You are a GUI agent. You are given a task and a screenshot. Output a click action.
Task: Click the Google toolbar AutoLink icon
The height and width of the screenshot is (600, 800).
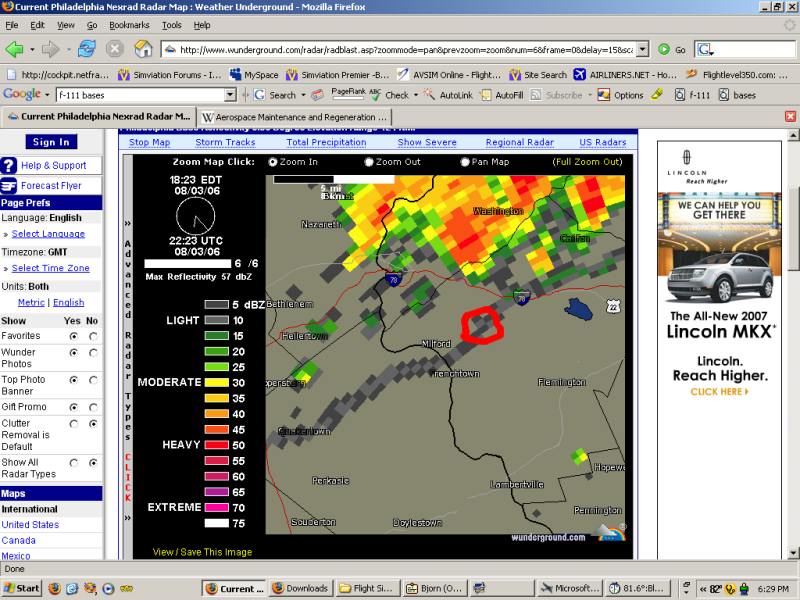click(x=431, y=95)
